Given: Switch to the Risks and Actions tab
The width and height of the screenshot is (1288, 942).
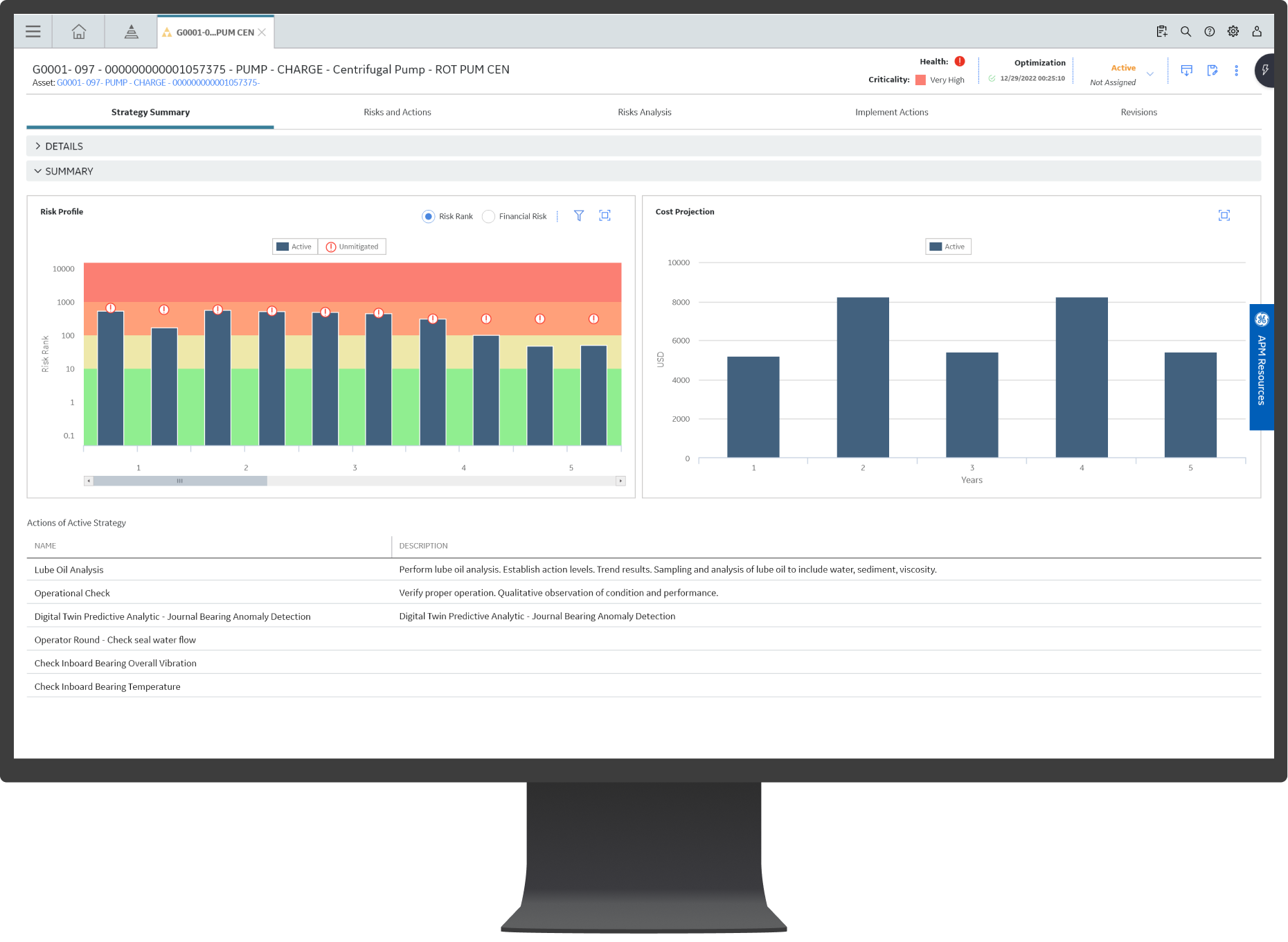Looking at the screenshot, I should click(397, 112).
